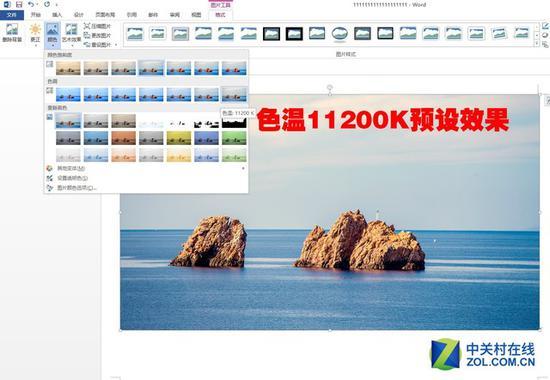Click the Save icon in quick access toolbar
This screenshot has width=550, height=380.
[19, 5]
